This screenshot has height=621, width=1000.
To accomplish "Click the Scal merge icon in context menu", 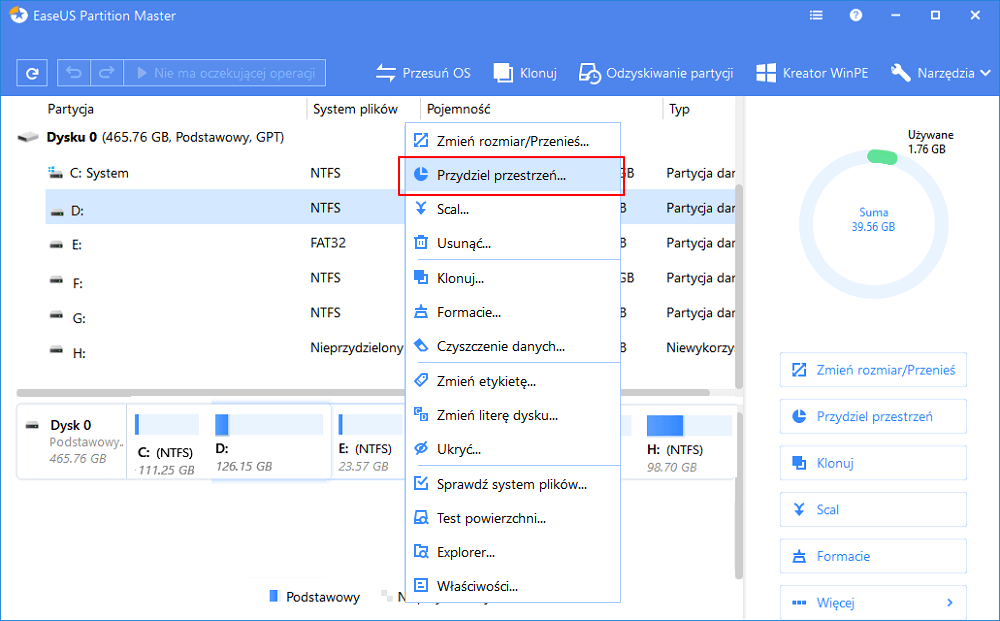I will click(x=421, y=208).
